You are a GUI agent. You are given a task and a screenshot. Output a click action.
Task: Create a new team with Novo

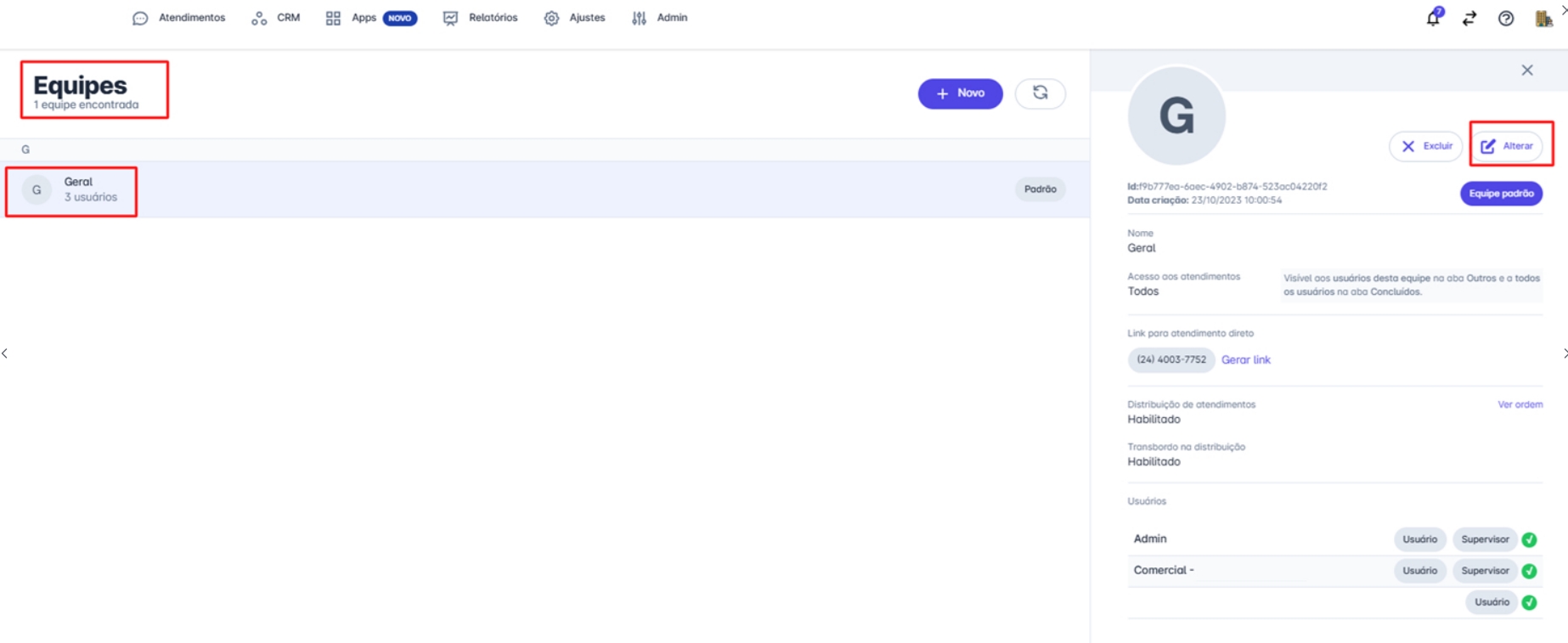point(960,93)
